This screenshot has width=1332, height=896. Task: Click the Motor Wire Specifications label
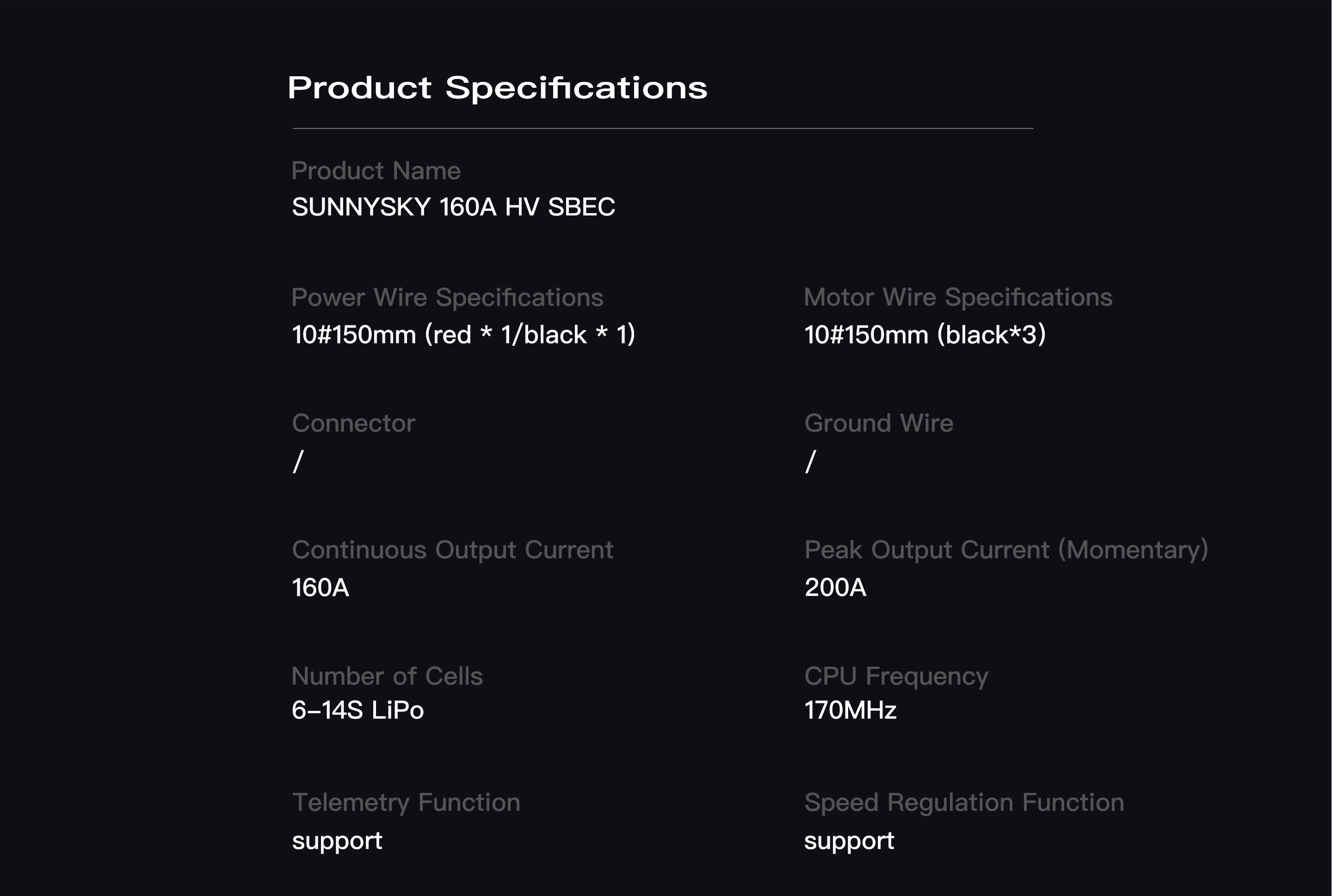[x=957, y=297]
